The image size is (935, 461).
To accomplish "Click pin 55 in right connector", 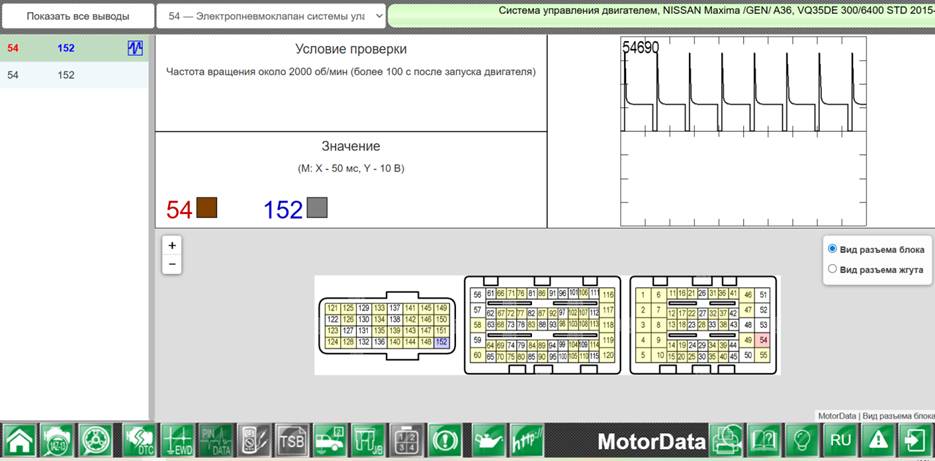I will pos(764,355).
